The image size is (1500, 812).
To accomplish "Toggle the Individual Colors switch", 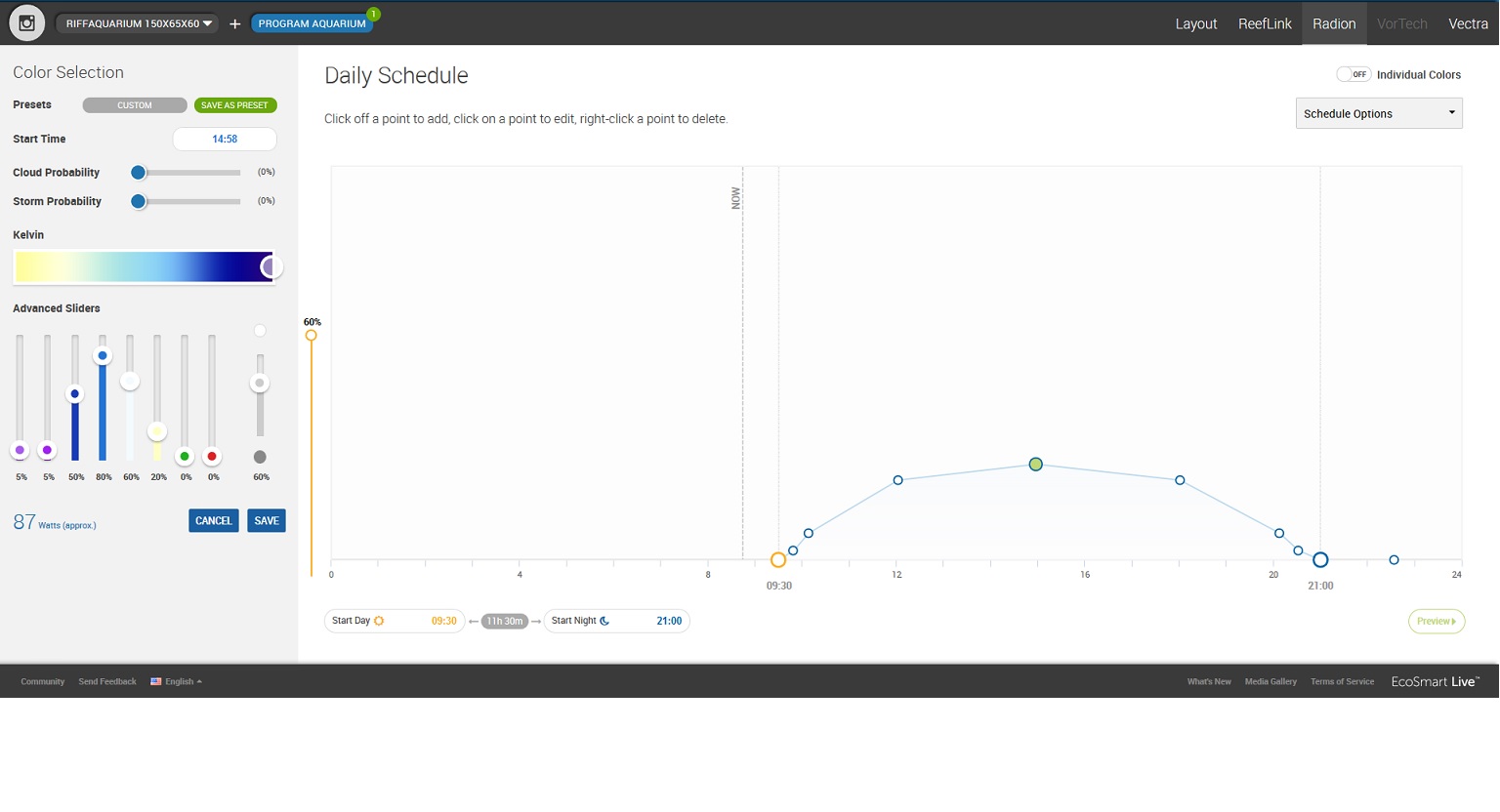I will pos(1354,74).
